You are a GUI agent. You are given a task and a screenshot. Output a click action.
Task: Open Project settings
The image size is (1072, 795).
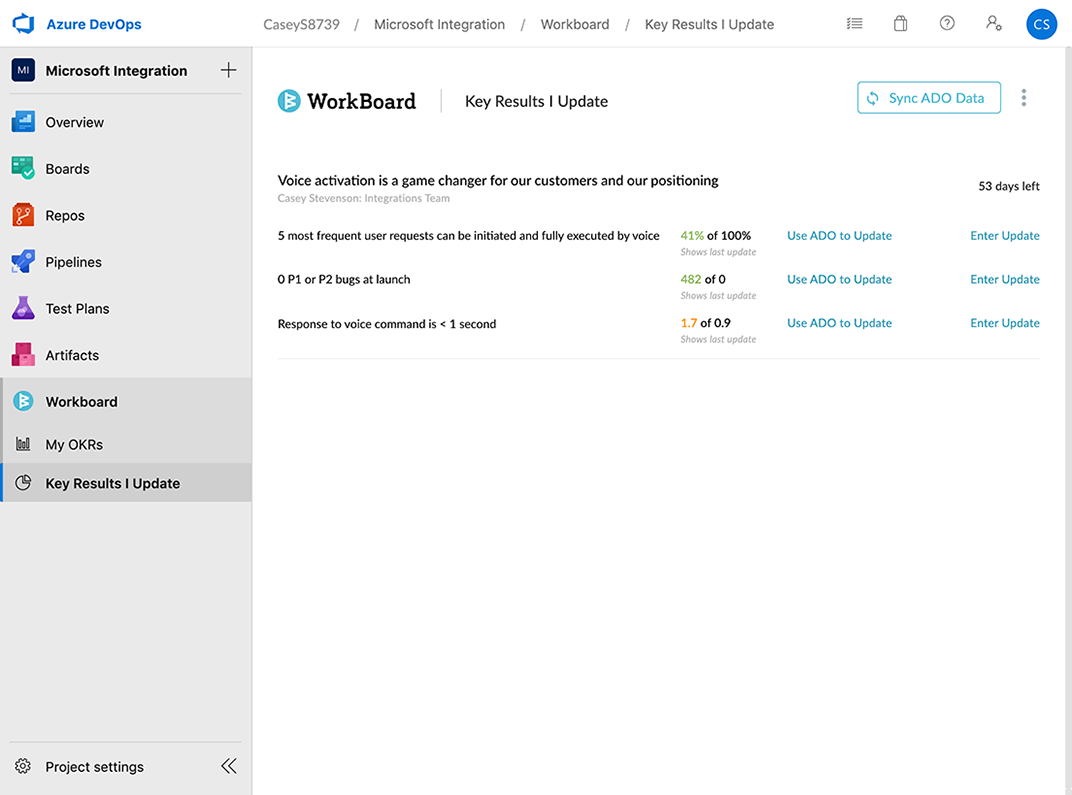tap(94, 766)
